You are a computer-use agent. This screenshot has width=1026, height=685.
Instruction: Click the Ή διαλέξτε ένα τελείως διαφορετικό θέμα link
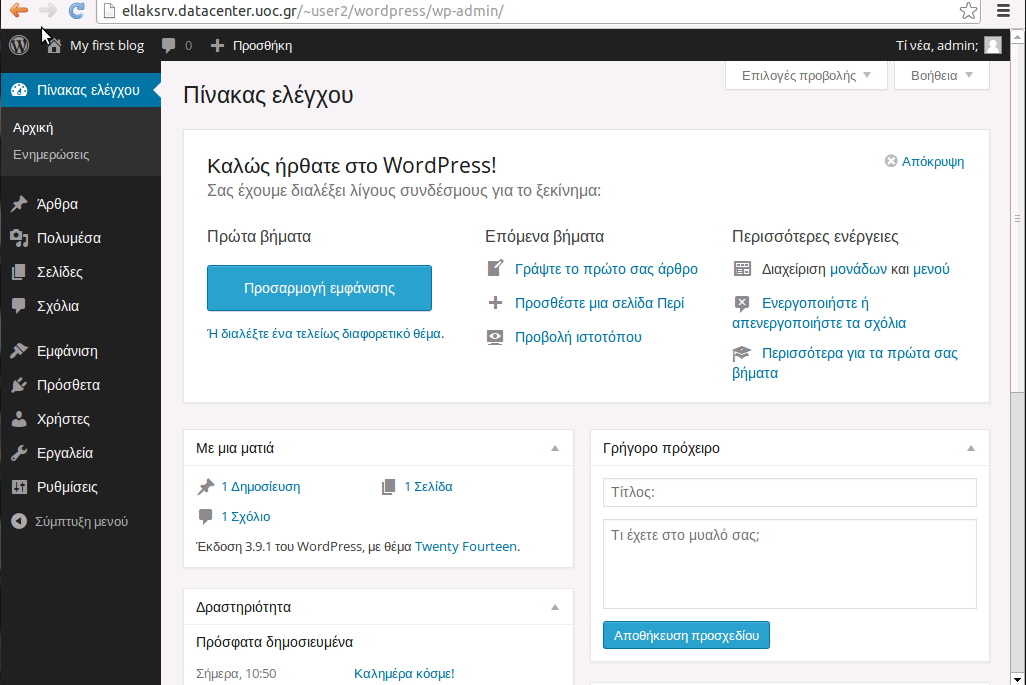[325, 334]
